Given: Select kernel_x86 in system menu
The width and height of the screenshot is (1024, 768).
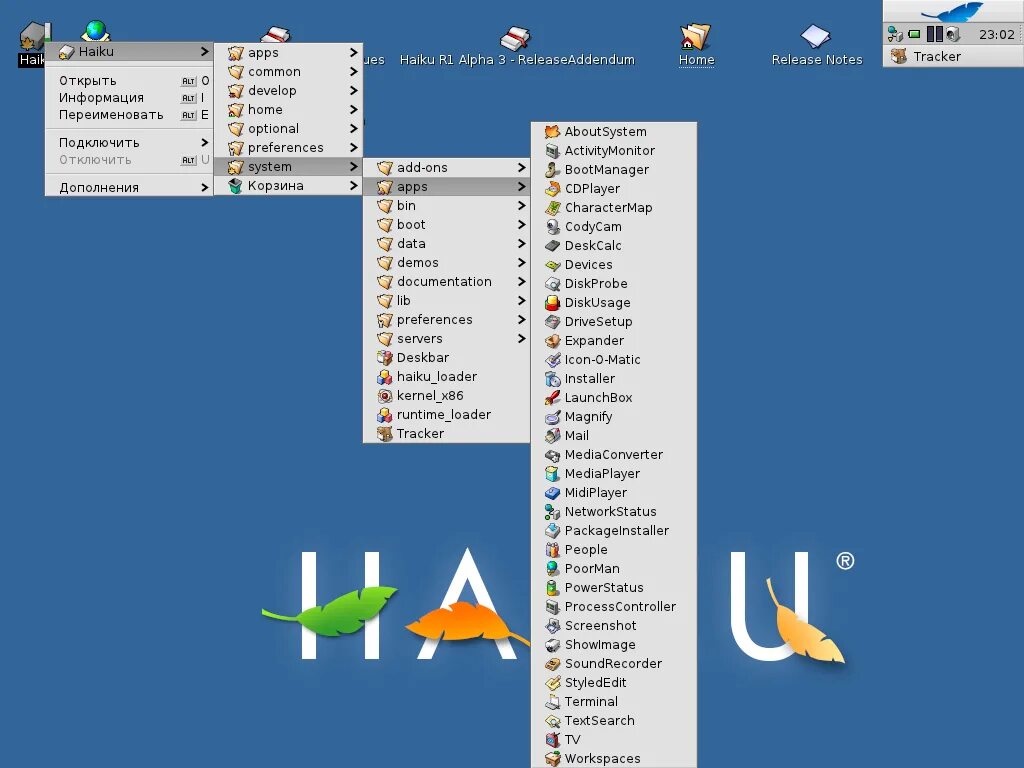Looking at the screenshot, I should 446,395.
